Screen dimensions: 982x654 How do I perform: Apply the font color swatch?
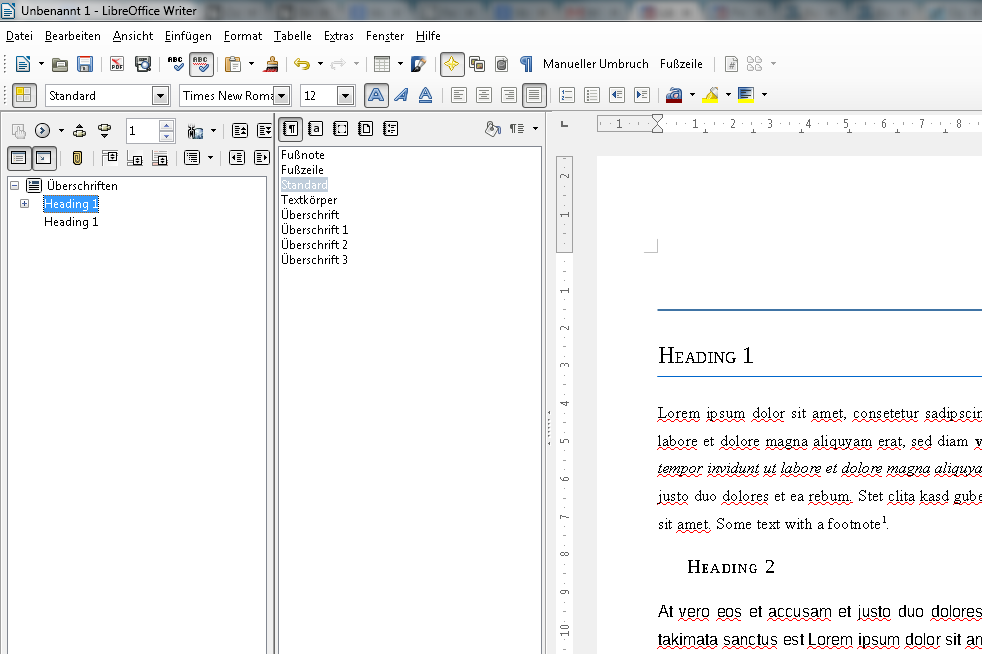coord(674,95)
